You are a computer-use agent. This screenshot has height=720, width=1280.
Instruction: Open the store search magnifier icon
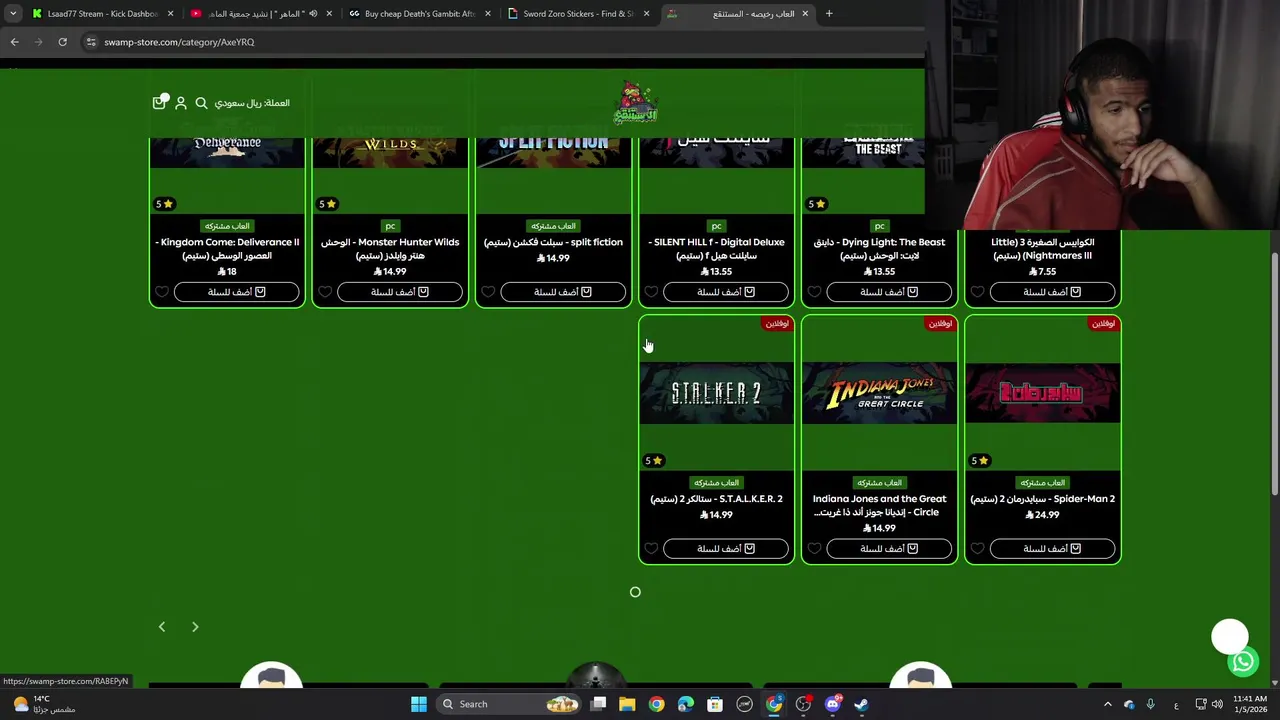(201, 103)
